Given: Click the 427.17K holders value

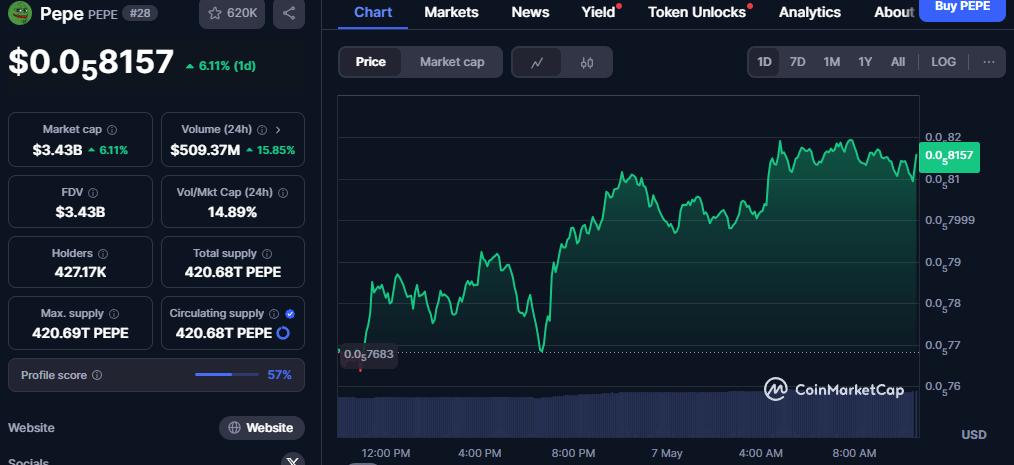Looking at the screenshot, I should tap(80, 272).
